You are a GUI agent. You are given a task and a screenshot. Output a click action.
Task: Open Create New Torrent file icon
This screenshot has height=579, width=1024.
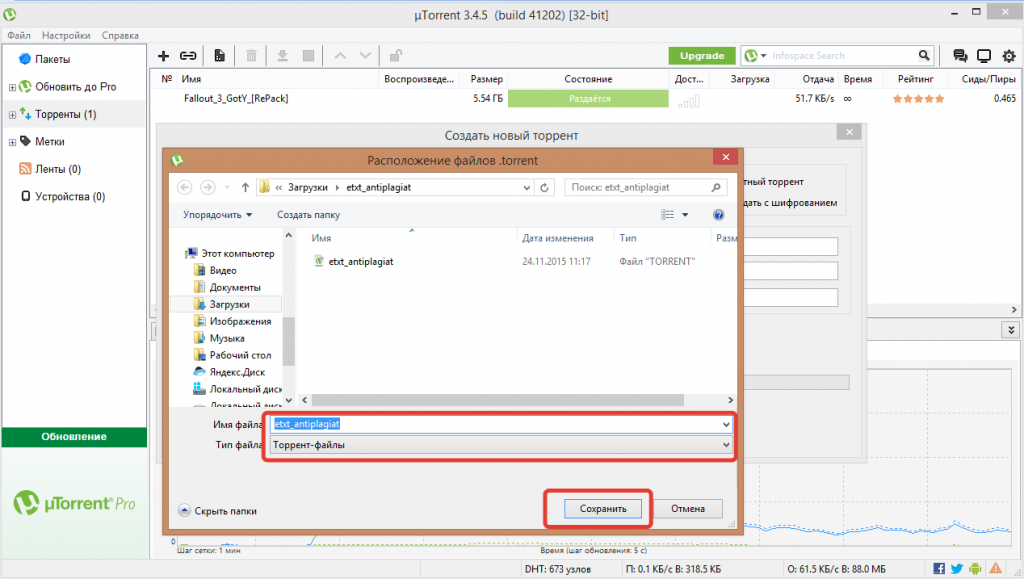[x=219, y=56]
